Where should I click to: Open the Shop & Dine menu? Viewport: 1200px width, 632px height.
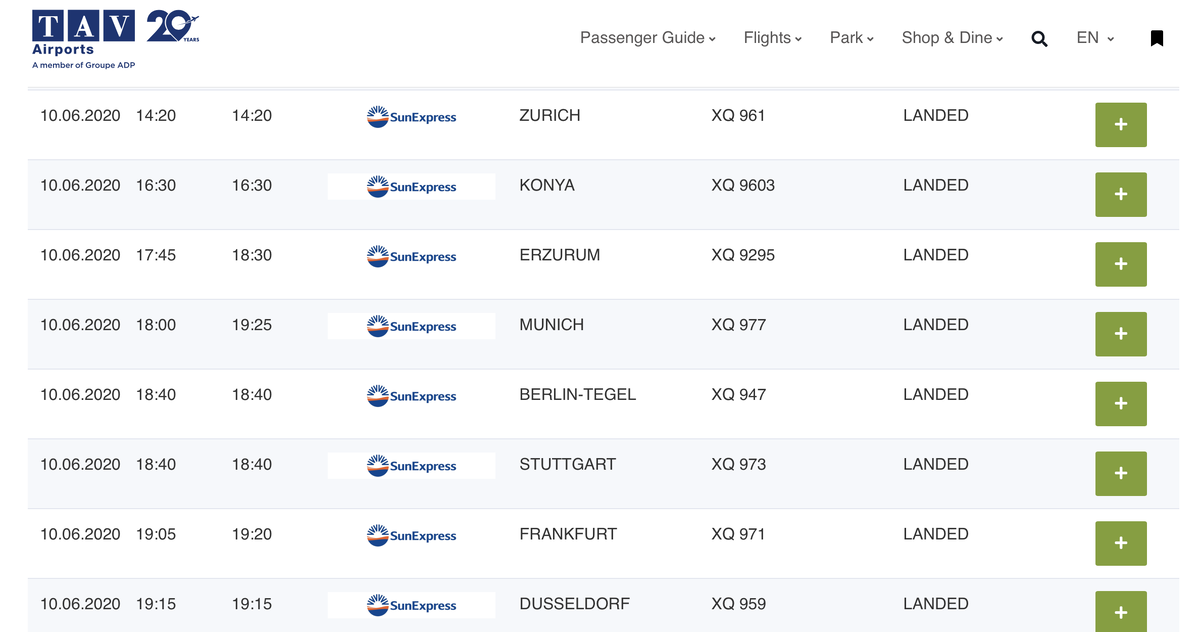pyautogui.click(x=952, y=38)
